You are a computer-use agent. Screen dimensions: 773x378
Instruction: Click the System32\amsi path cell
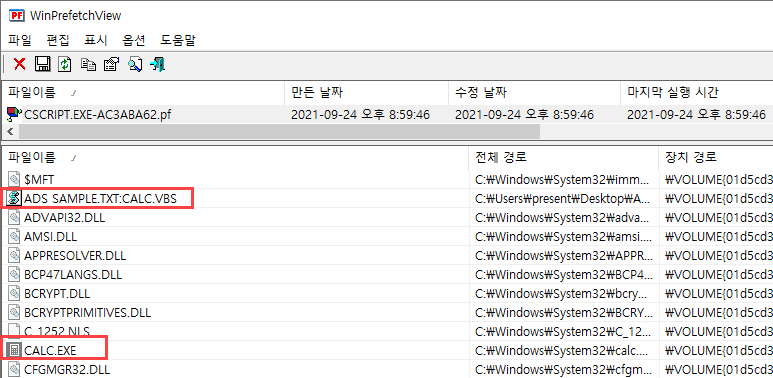564,237
